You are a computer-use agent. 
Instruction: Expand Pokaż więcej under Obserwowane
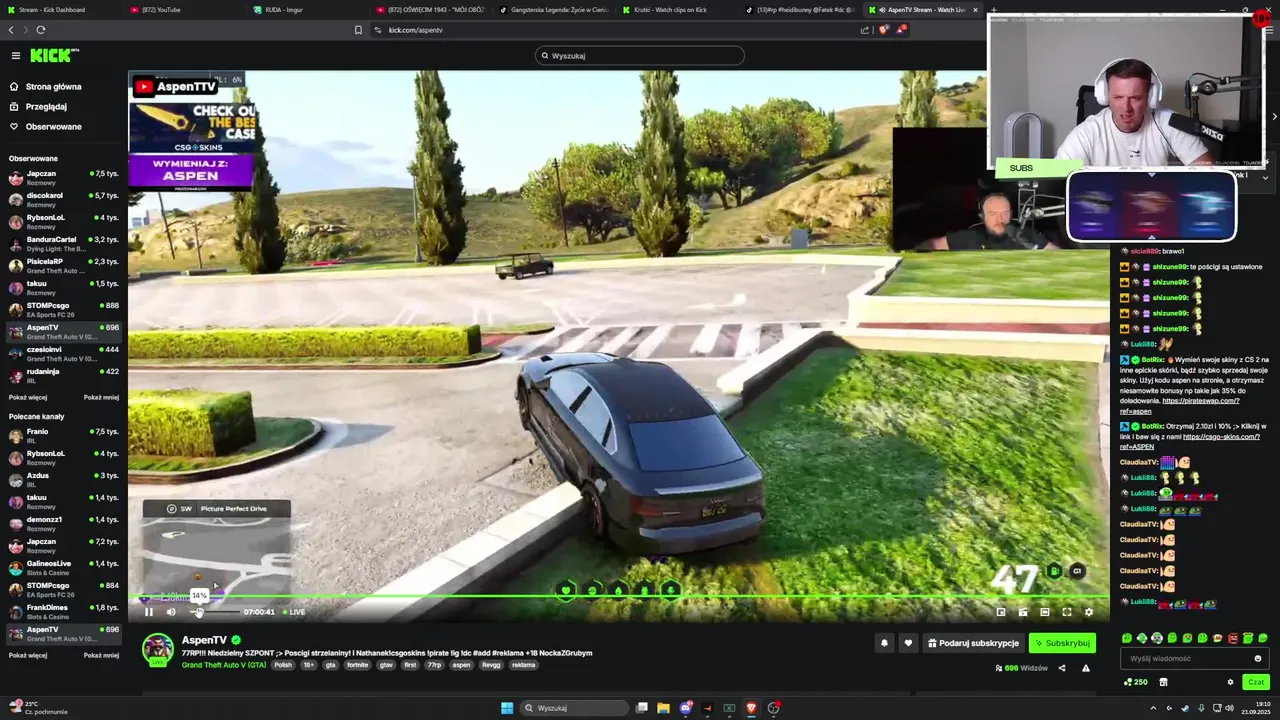(x=28, y=397)
